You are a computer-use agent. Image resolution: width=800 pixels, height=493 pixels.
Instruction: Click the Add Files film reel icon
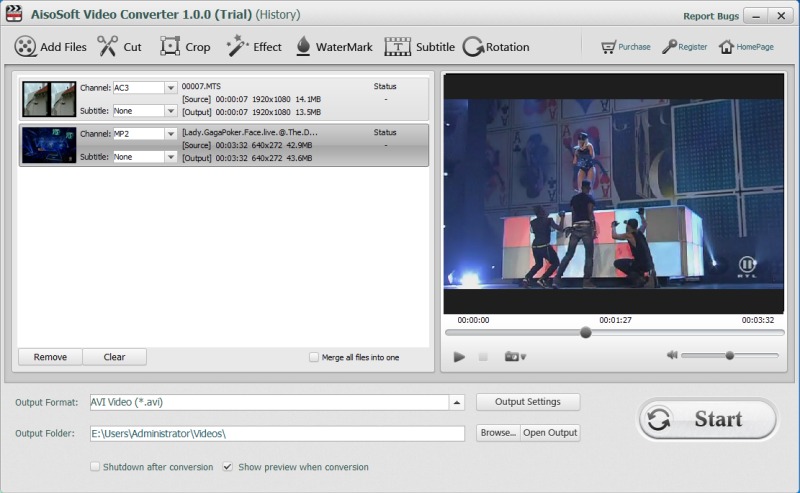[26, 47]
